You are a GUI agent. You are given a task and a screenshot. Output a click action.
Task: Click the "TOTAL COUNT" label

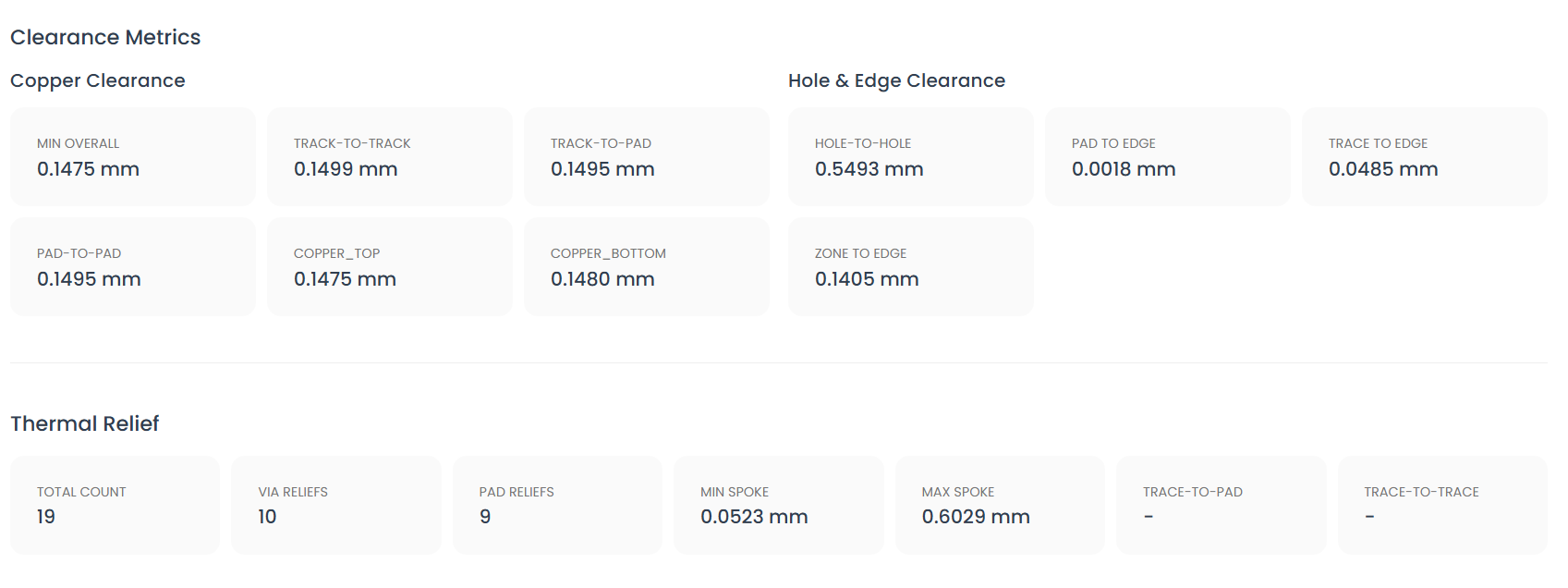pos(81,492)
